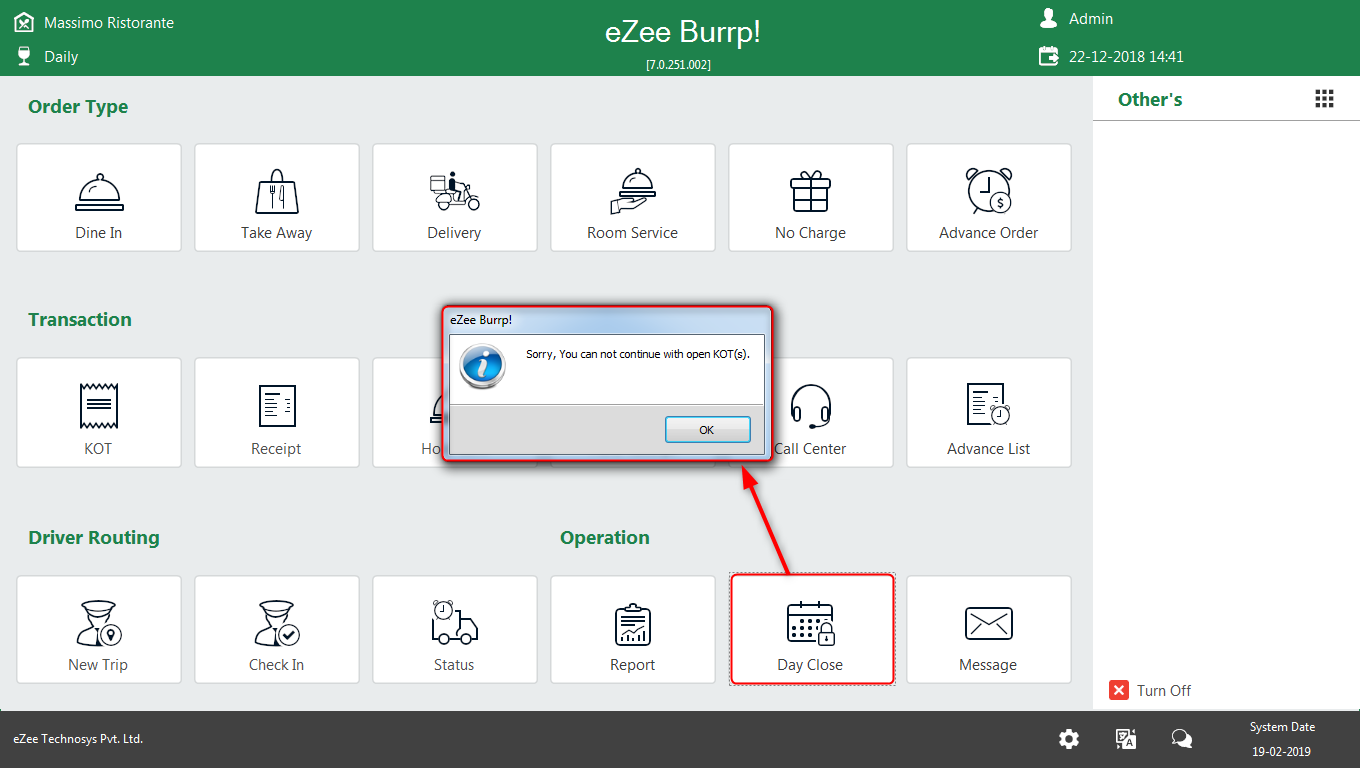Open the chat bubbles icon
This screenshot has width=1360, height=768.
tap(1182, 739)
